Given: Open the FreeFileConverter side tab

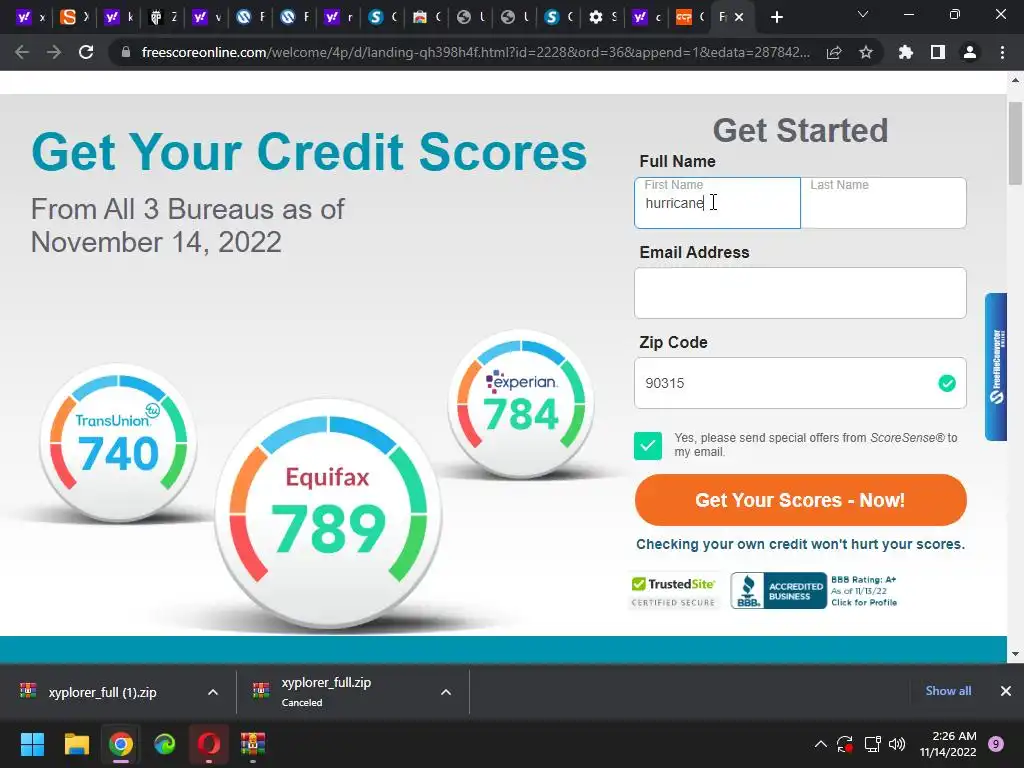Looking at the screenshot, I should [996, 367].
